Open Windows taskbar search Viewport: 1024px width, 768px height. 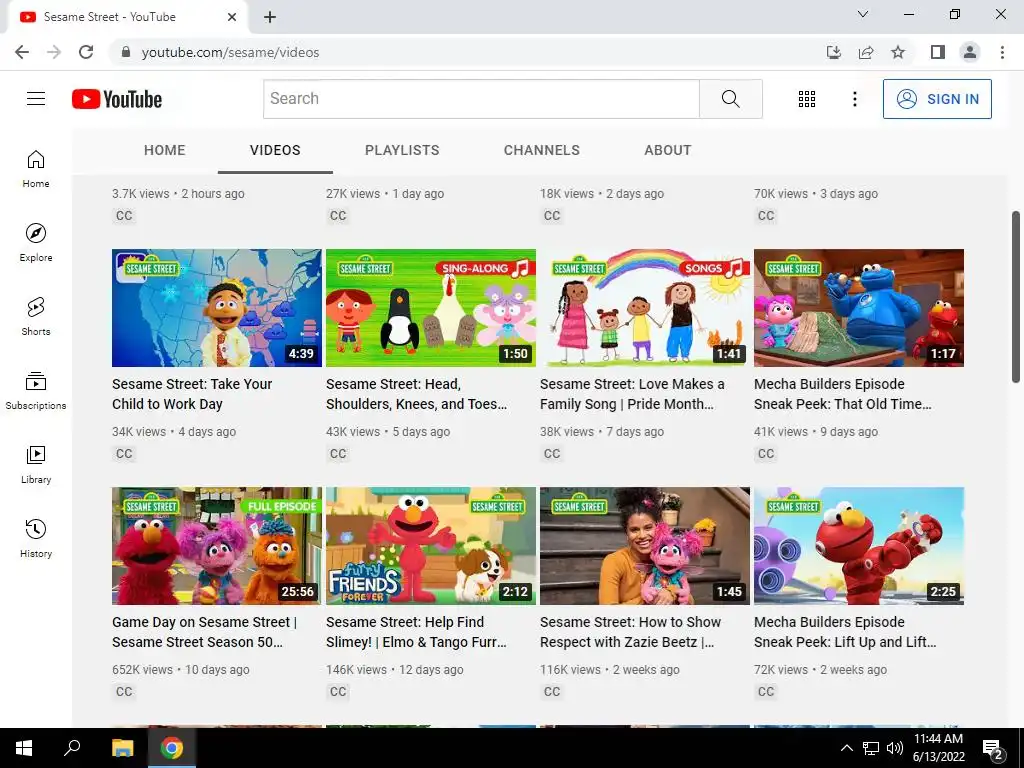tap(72, 748)
